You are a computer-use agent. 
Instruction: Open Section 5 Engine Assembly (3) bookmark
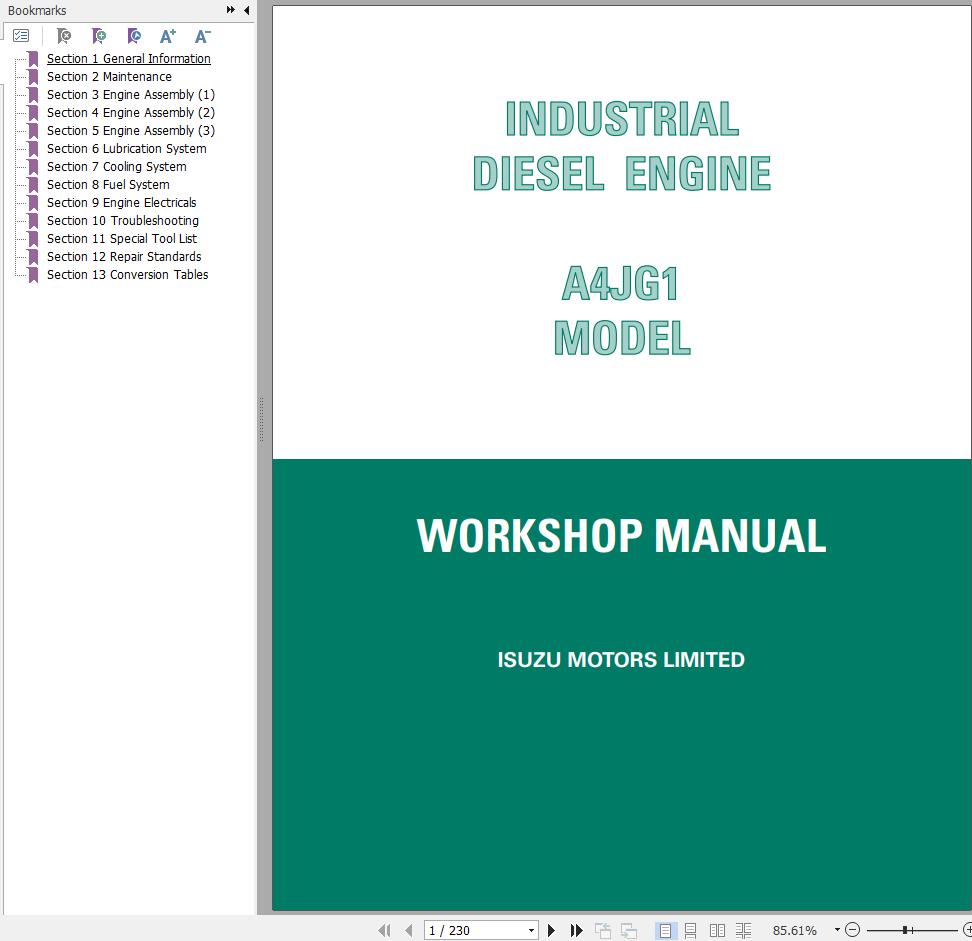click(x=131, y=130)
